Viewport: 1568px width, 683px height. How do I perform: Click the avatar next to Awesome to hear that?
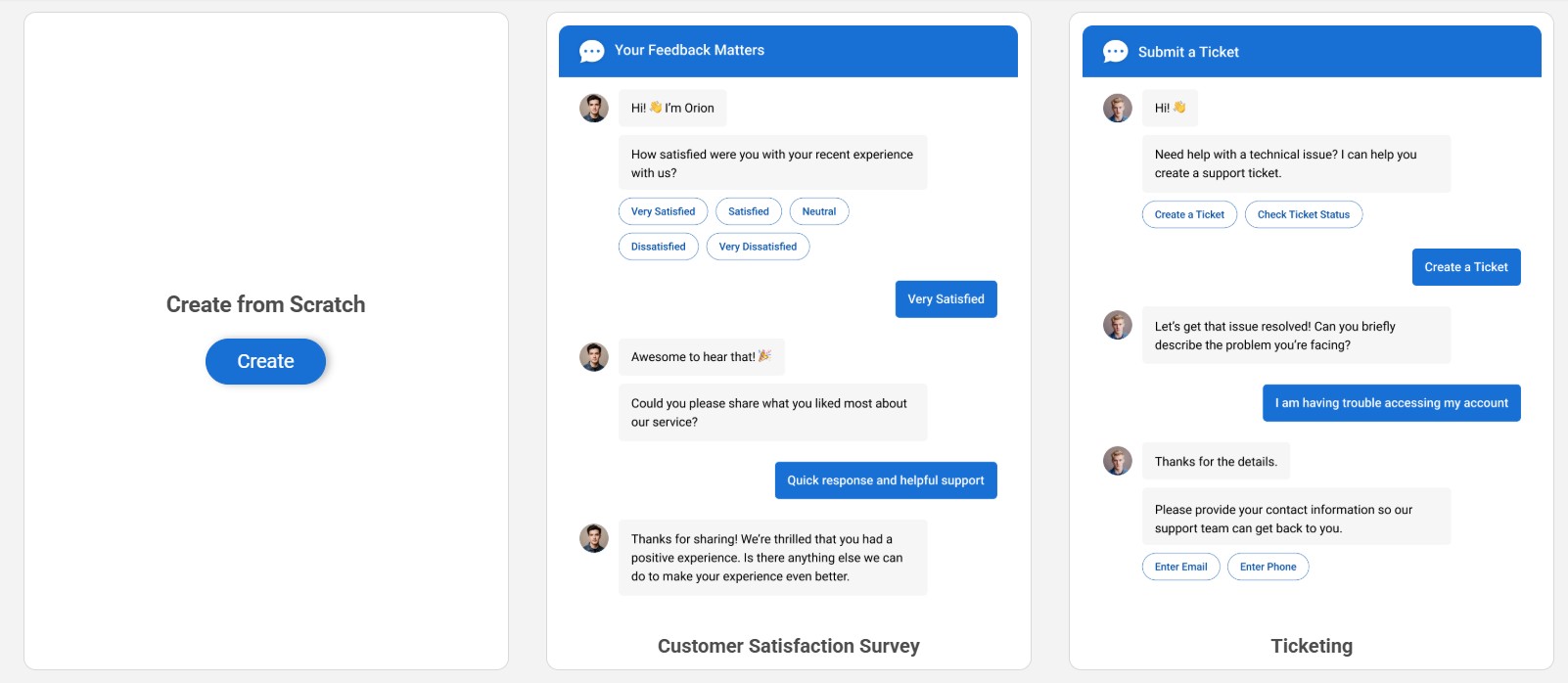(x=593, y=357)
